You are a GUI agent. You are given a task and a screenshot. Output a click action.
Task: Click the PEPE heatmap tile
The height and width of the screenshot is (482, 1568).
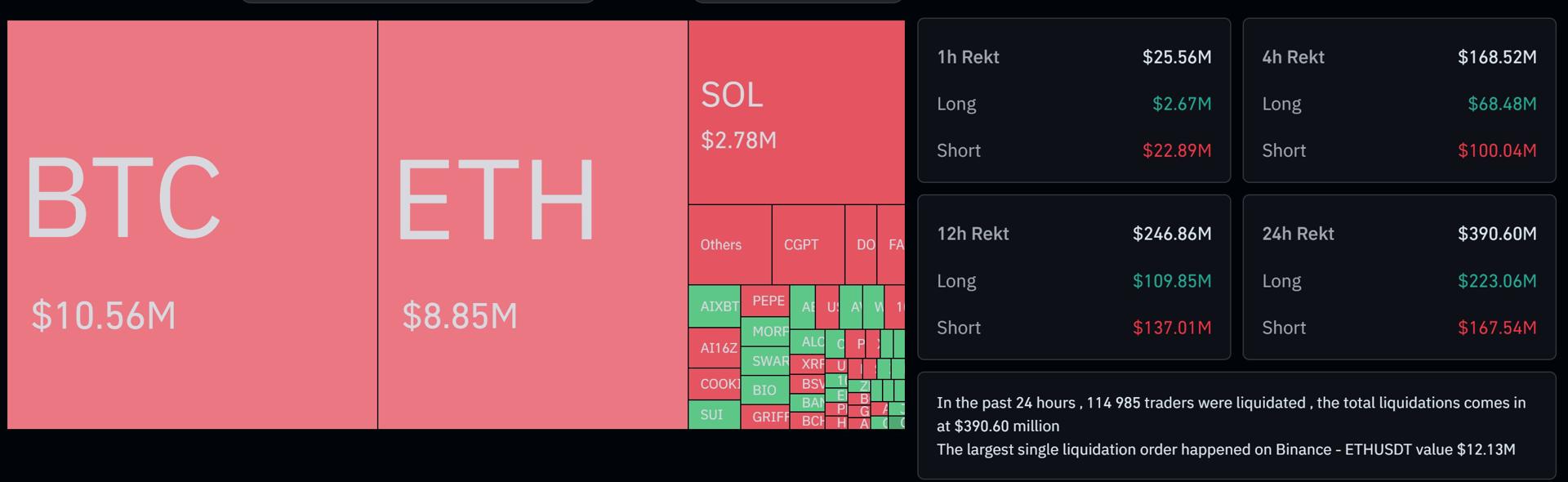(767, 301)
